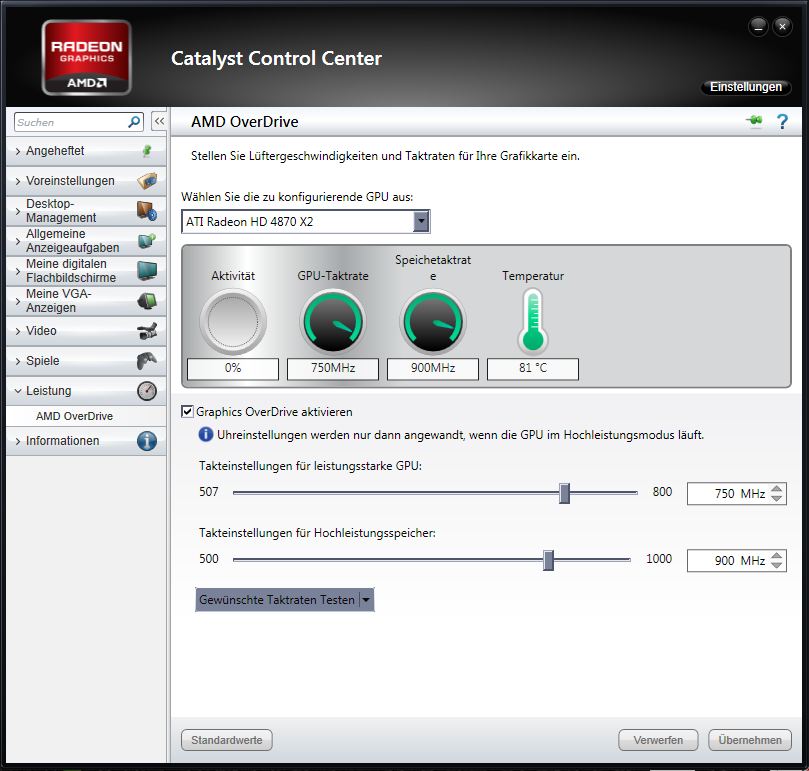Image resolution: width=809 pixels, height=771 pixels.
Task: Open the GPU selection dropdown
Action: [x=421, y=221]
